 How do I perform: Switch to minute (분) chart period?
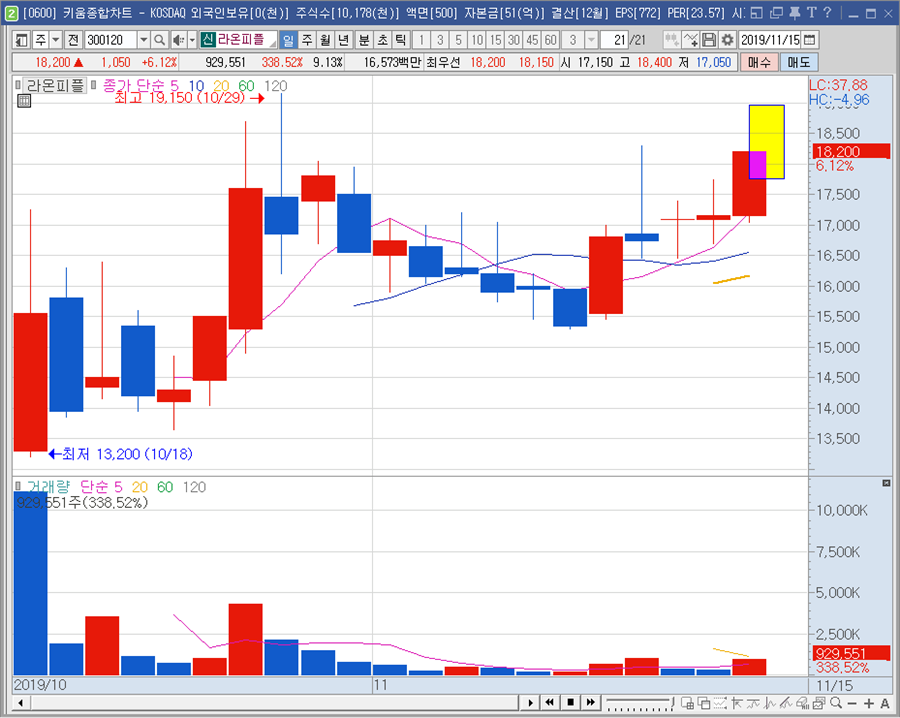point(363,40)
